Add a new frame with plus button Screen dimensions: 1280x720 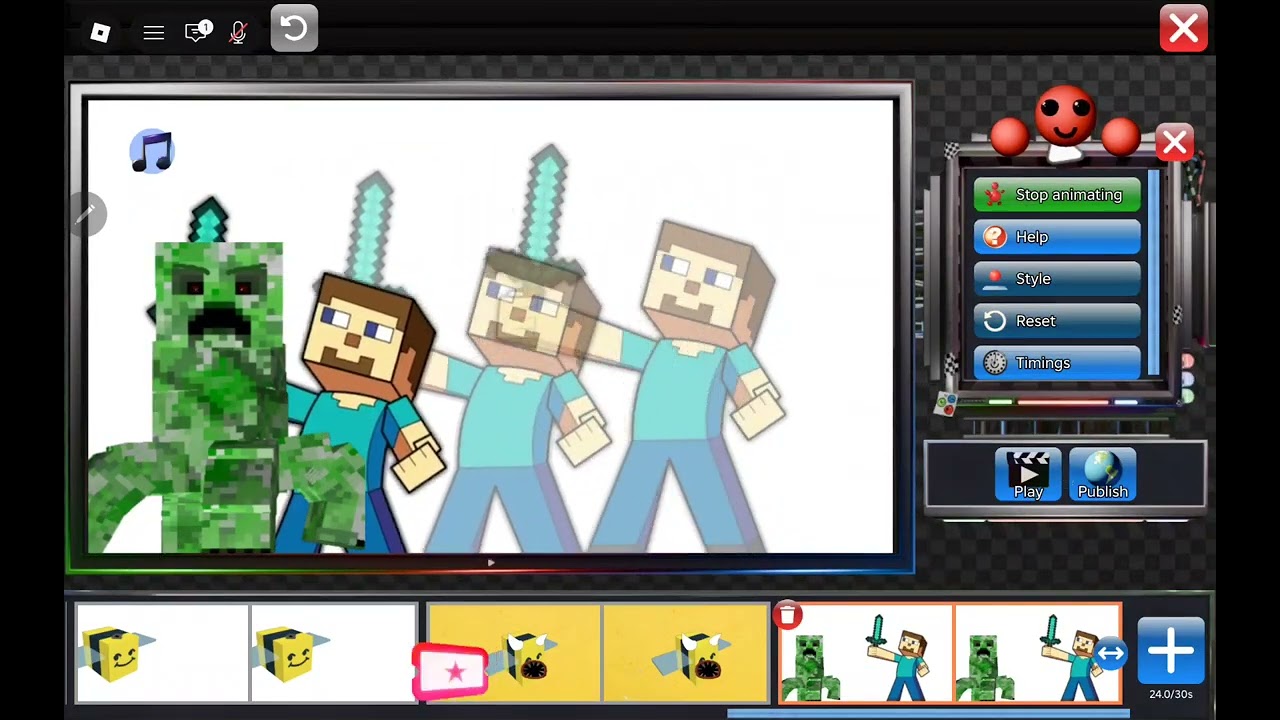[x=1171, y=652]
